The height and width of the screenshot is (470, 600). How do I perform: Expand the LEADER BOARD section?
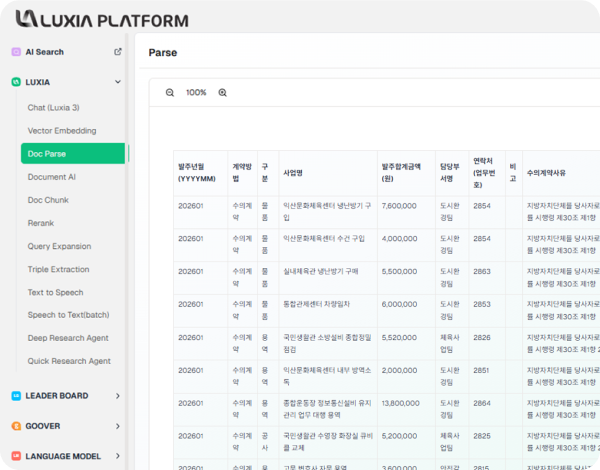click(x=118, y=396)
